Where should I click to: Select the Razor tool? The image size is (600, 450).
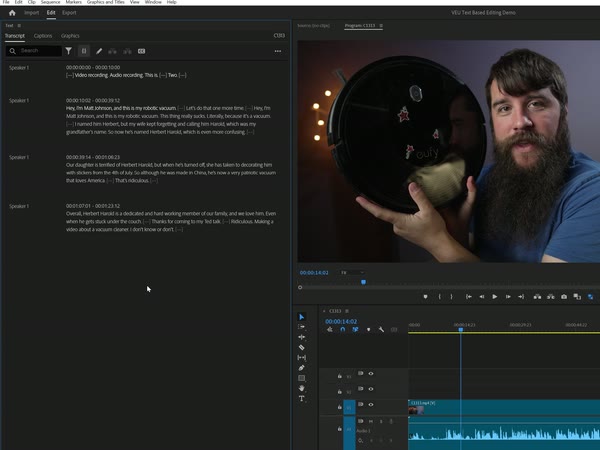click(x=302, y=347)
